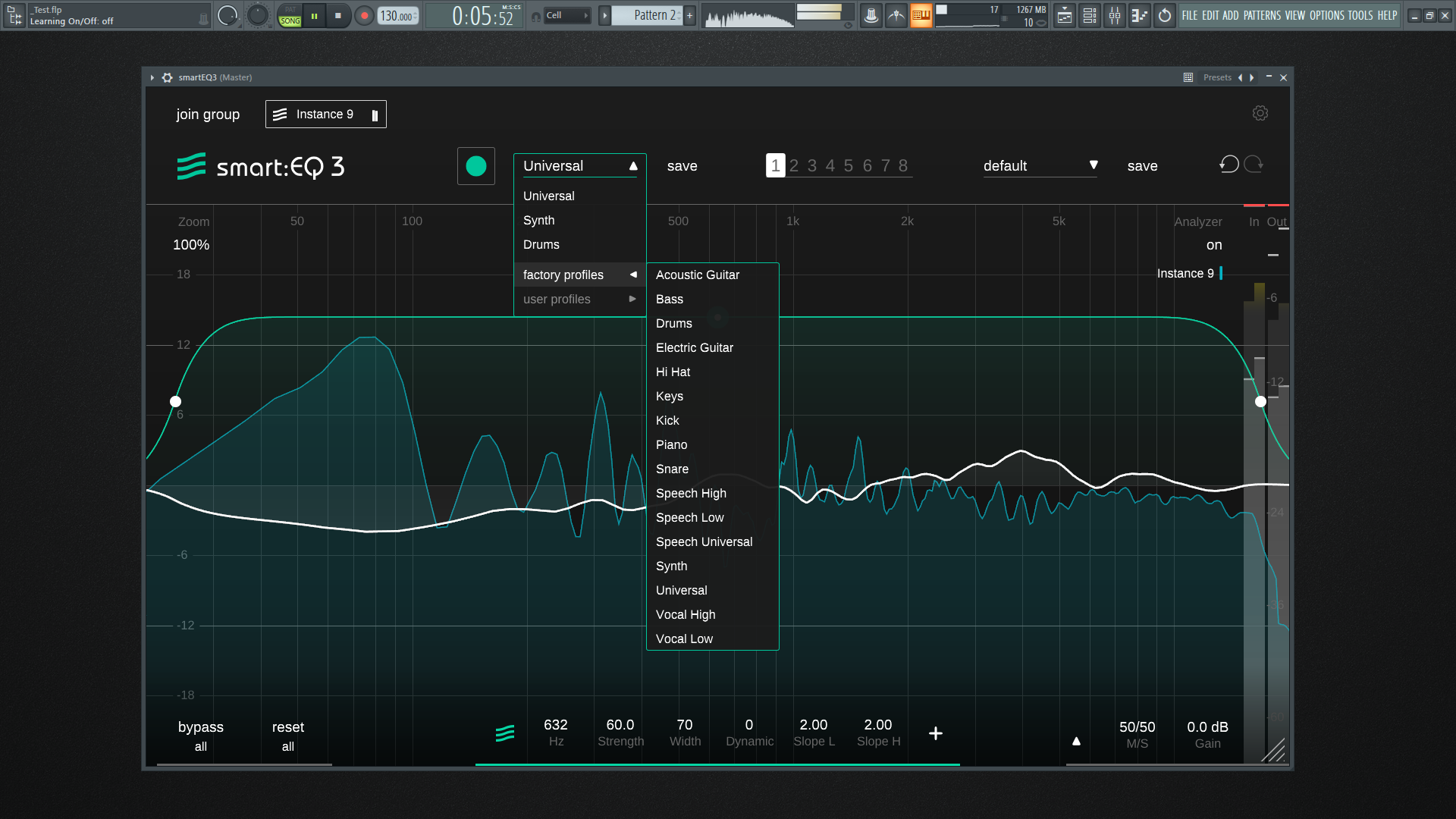1456x819 pixels.
Task: Toggle PAT/SONG mode switch
Action: (x=290, y=15)
